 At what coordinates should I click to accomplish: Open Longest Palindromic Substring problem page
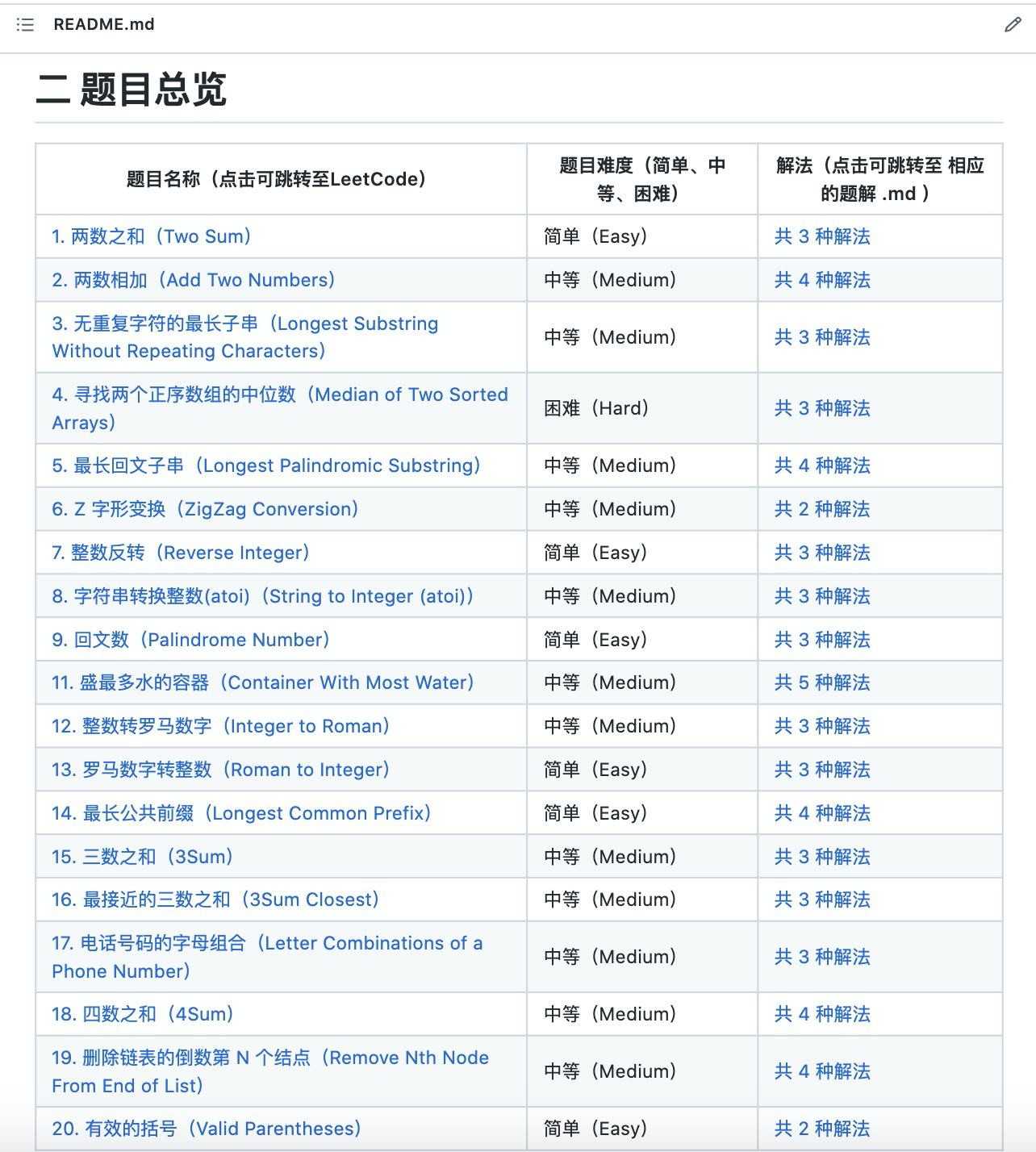(266, 465)
